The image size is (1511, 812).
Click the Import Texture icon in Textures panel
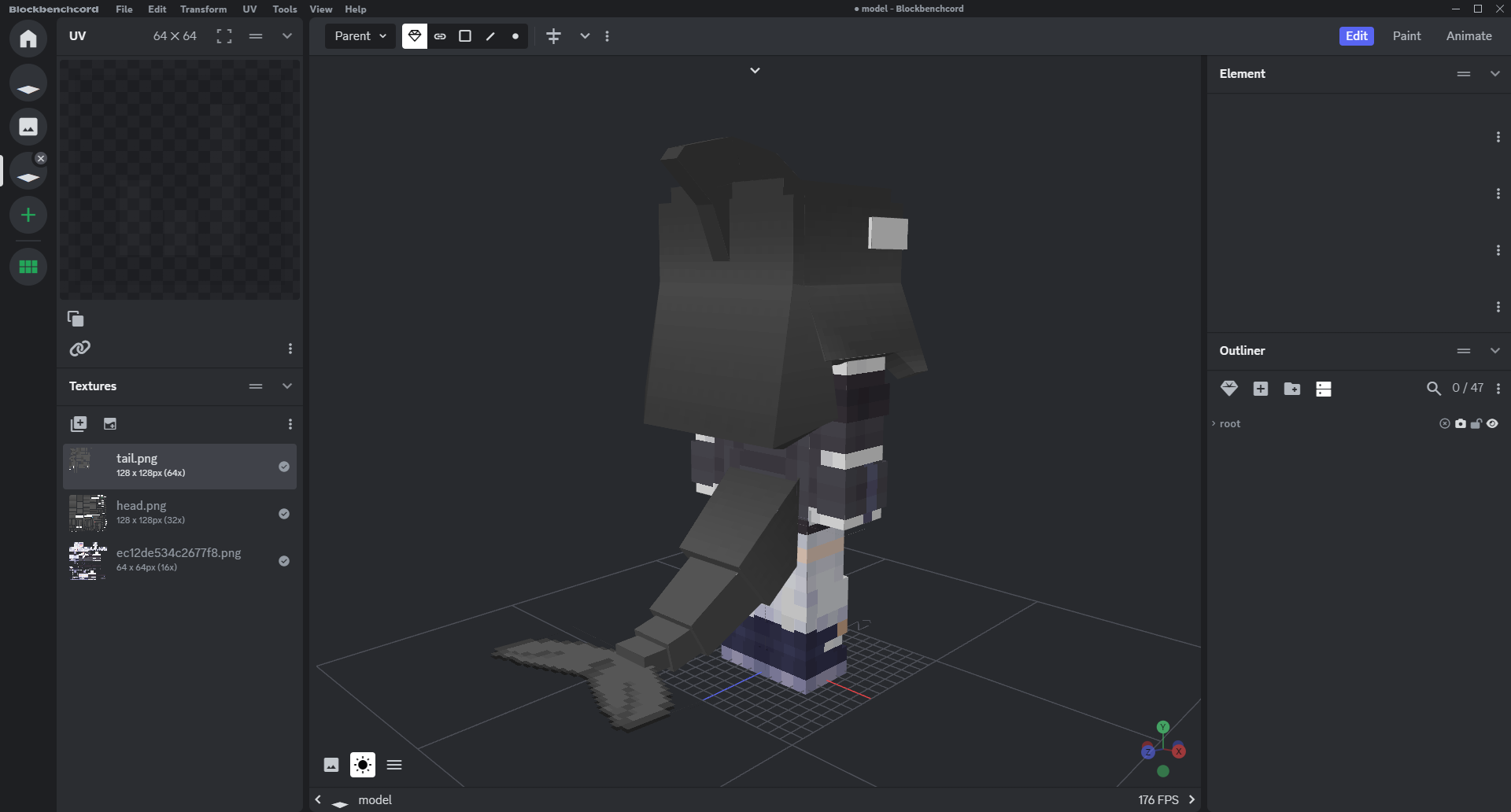click(x=110, y=424)
